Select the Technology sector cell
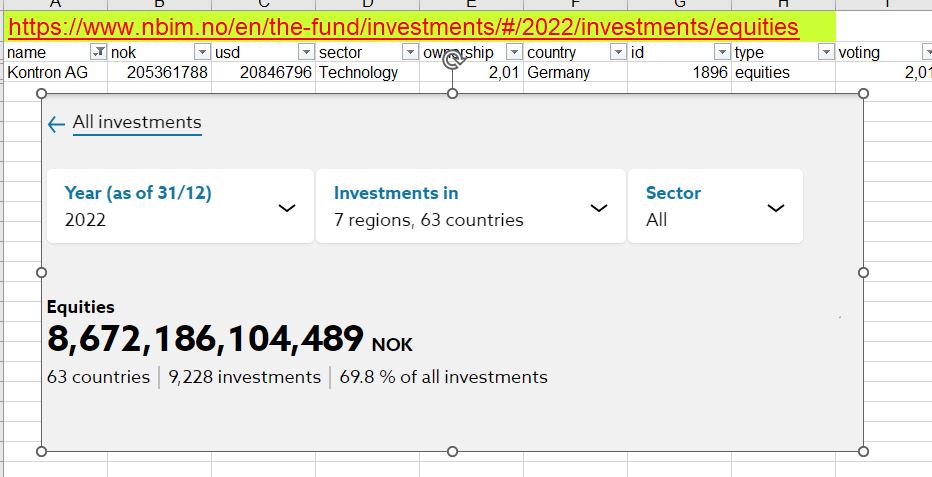The image size is (932, 477). tap(360, 72)
